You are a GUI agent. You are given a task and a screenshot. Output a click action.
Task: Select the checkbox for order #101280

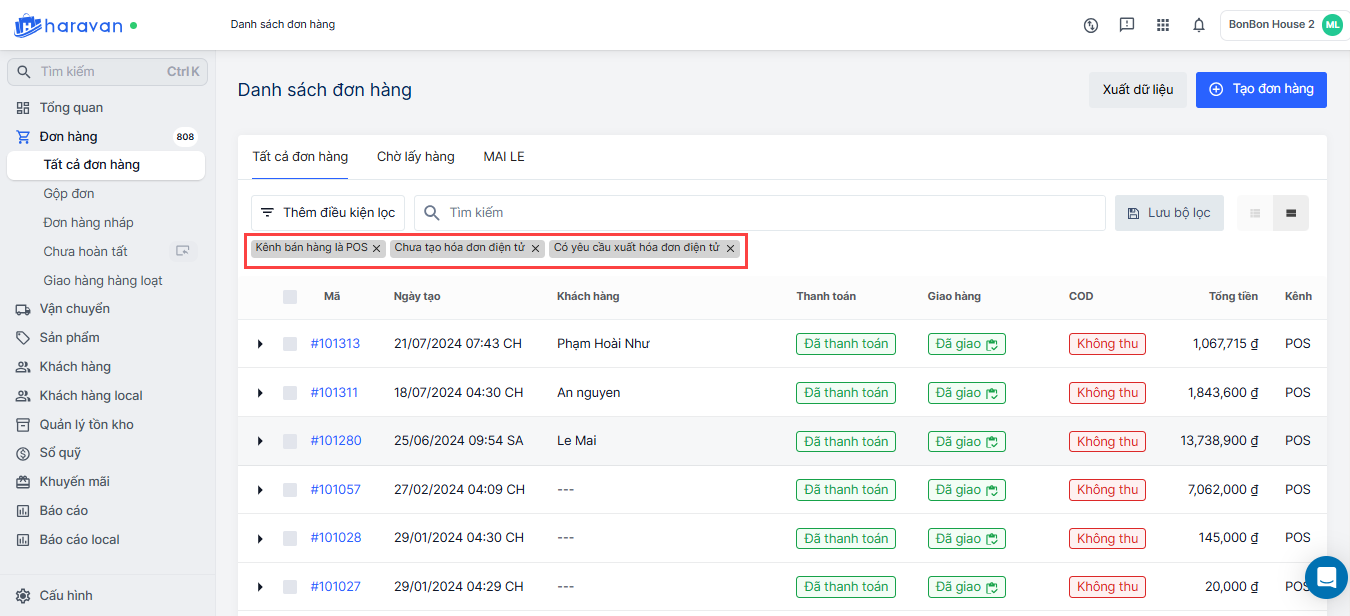click(x=290, y=441)
